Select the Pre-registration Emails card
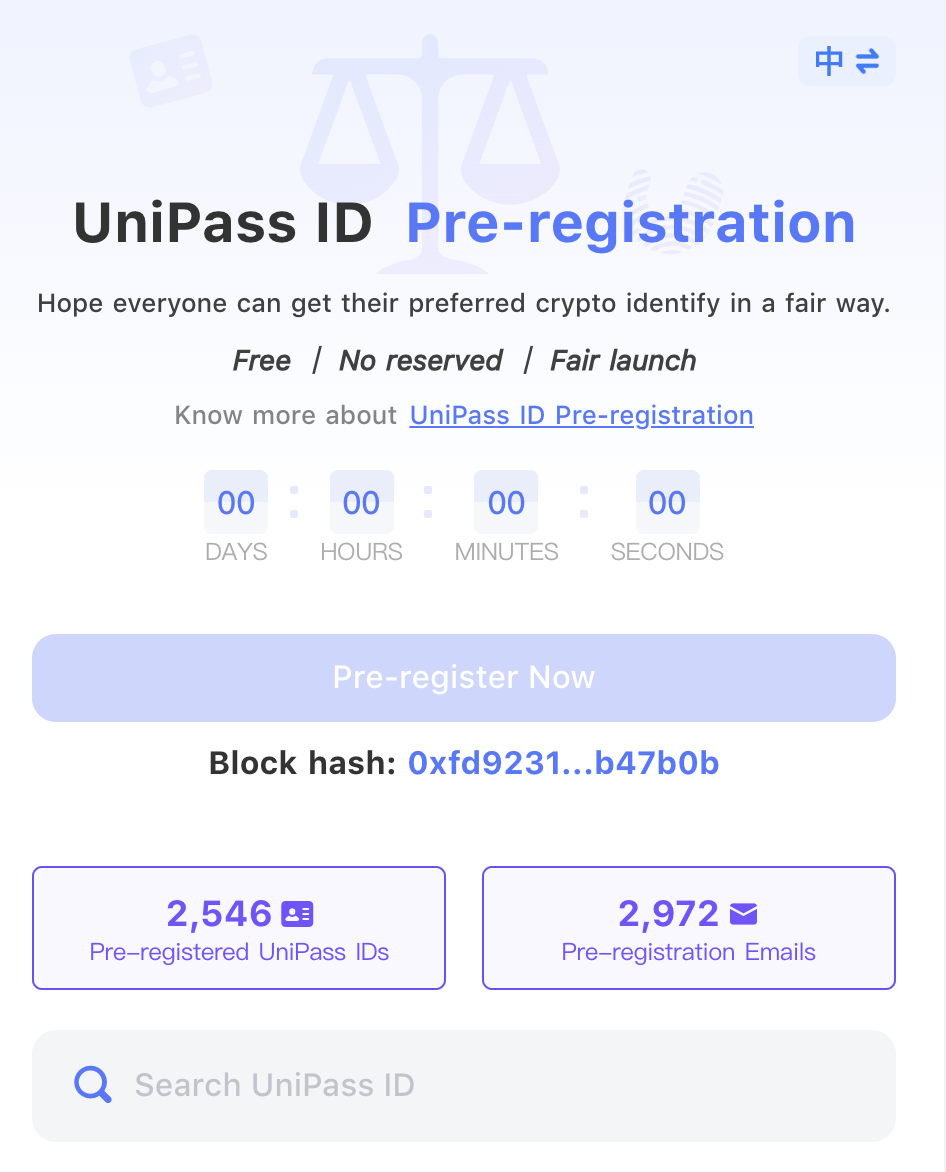This screenshot has height=1172, width=946. 689,928
